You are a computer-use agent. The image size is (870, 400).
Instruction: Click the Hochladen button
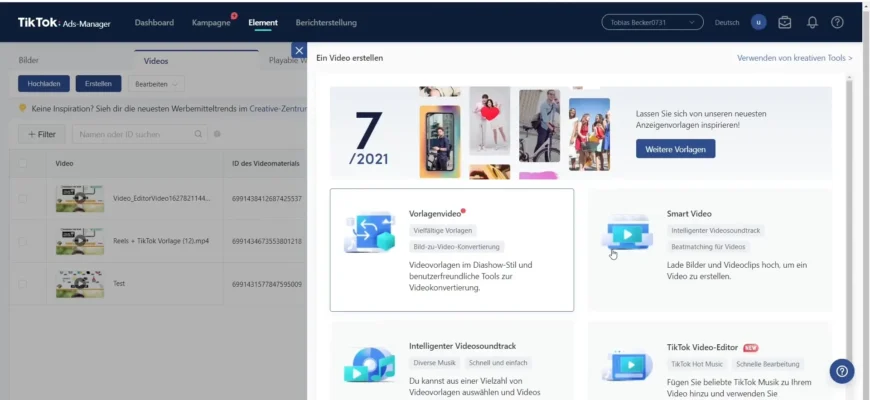click(44, 84)
